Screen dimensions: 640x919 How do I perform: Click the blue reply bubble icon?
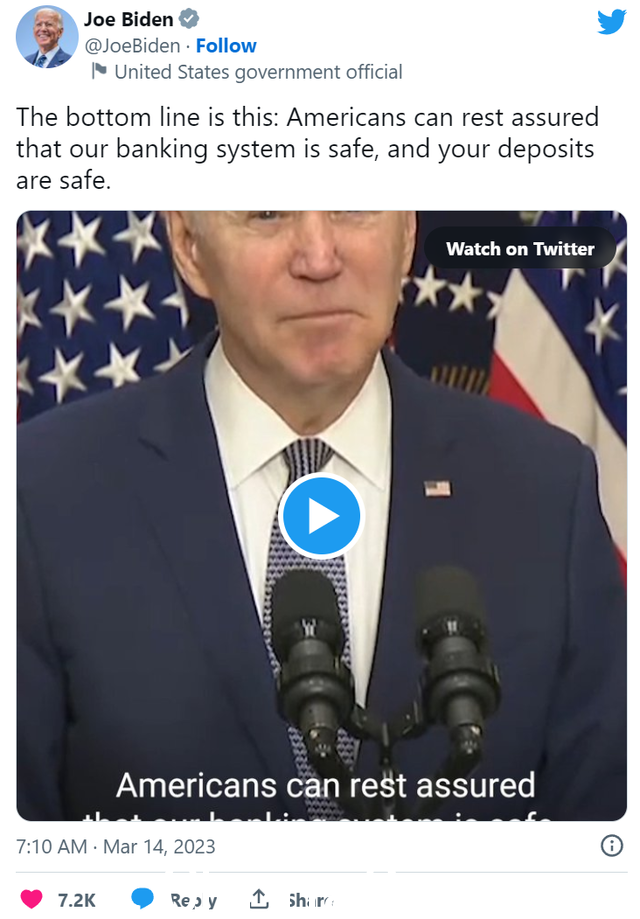point(142,898)
